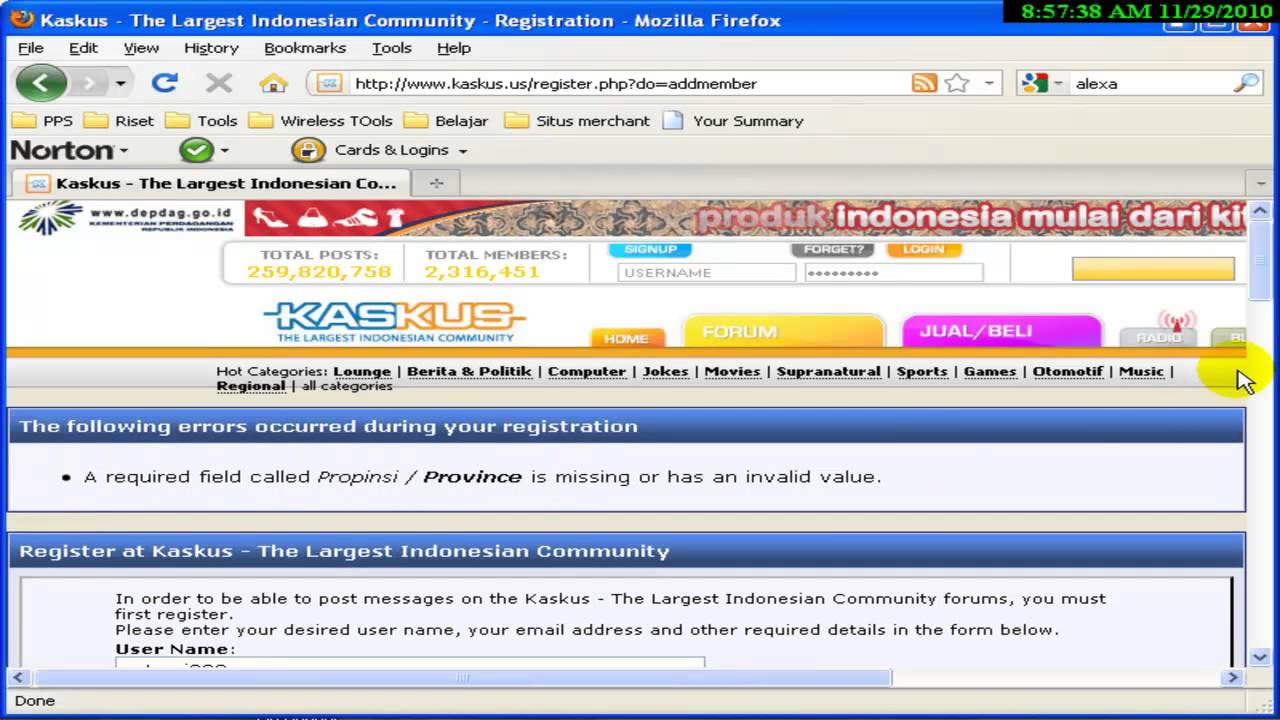
Task: Open the Tools menu
Action: pos(391,48)
